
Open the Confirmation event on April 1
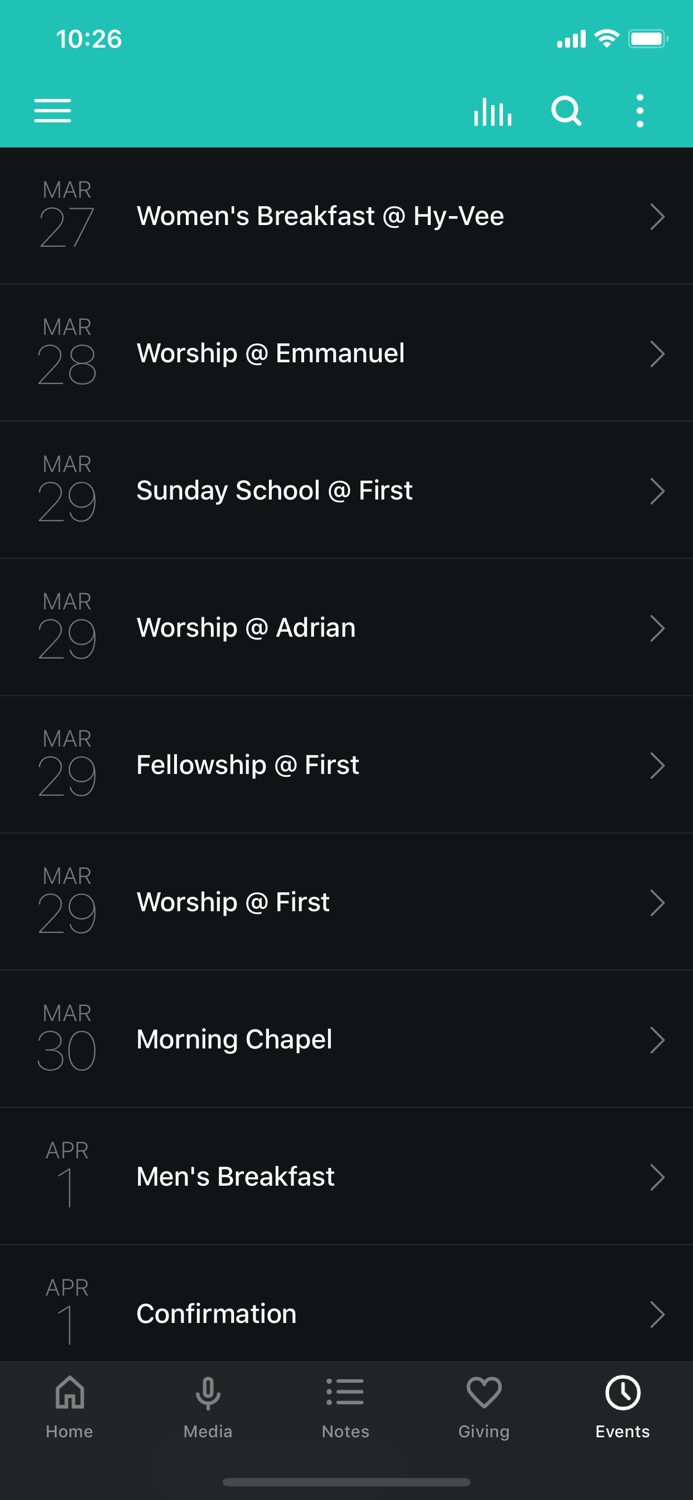click(346, 1313)
